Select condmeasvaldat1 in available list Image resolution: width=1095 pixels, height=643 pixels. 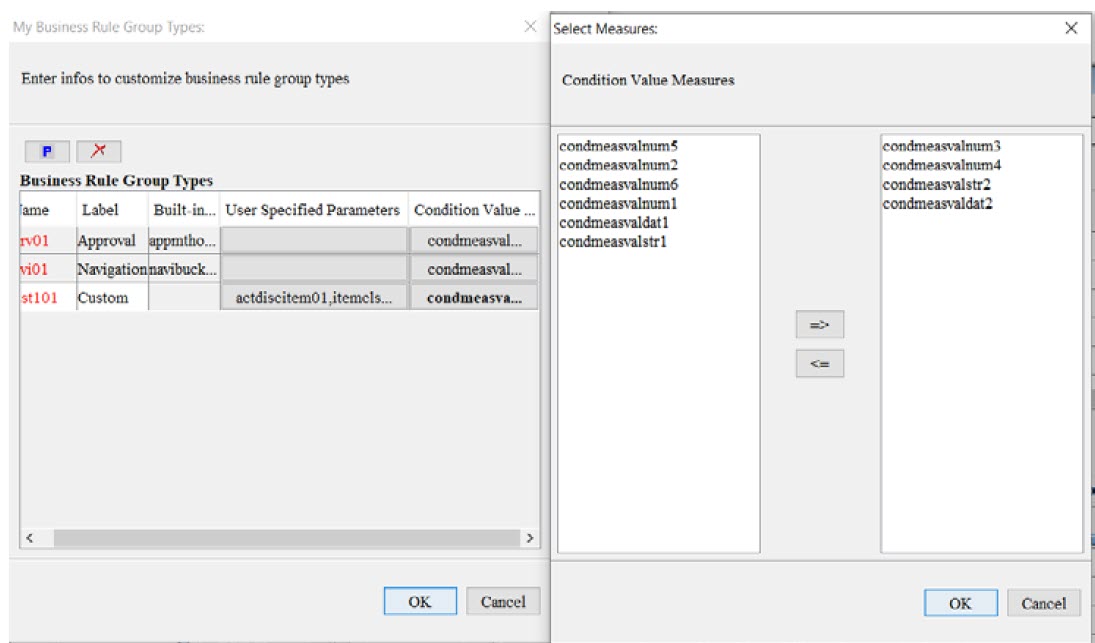point(614,223)
